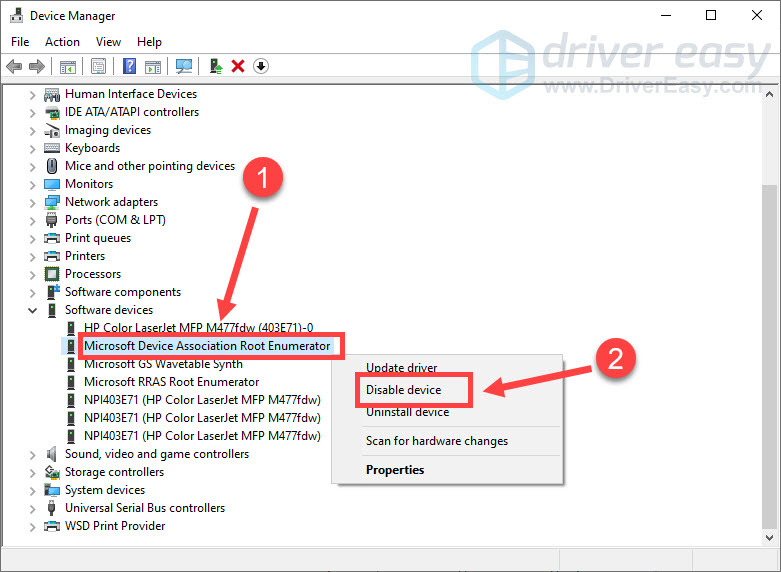
Task: Click the vertical scrollbar down arrow
Action: [x=769, y=538]
